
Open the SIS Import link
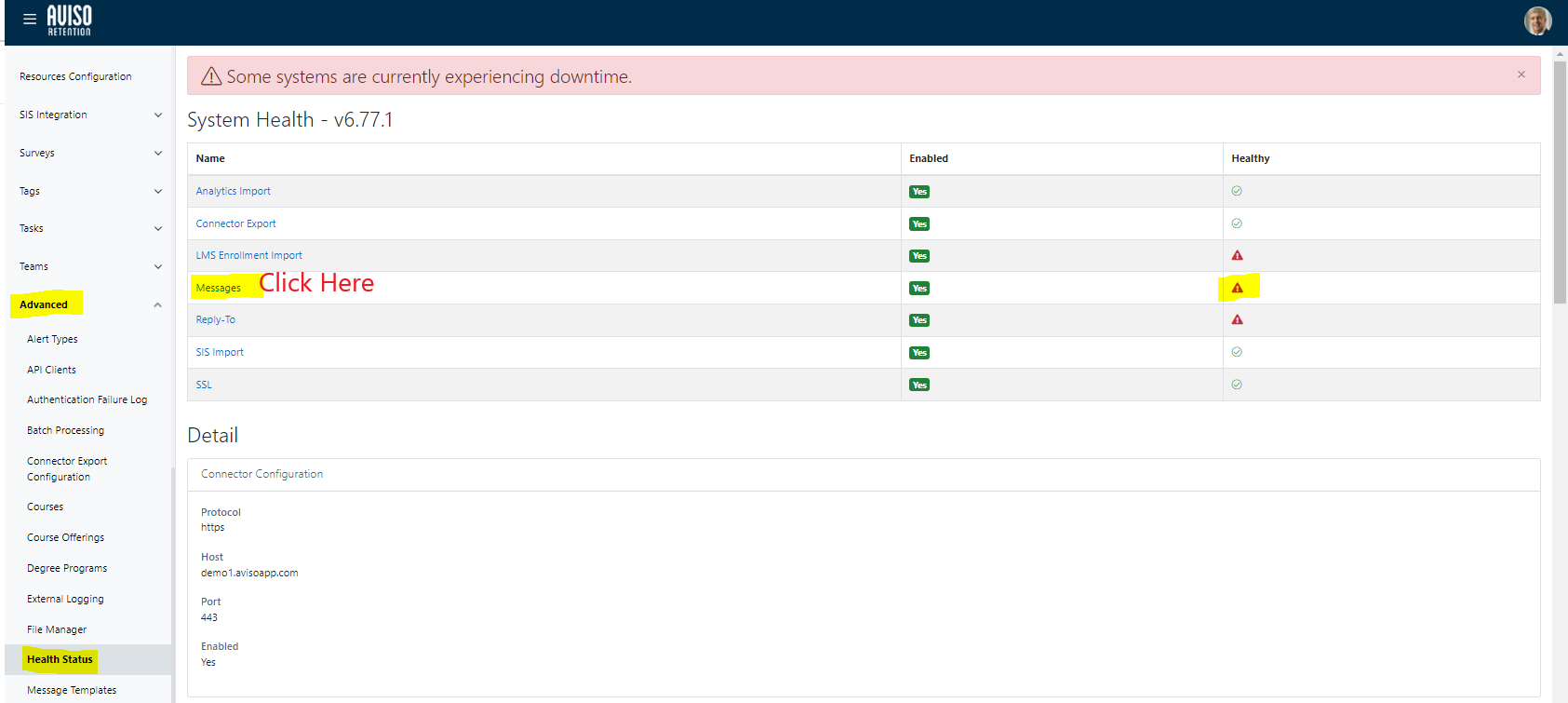click(220, 352)
